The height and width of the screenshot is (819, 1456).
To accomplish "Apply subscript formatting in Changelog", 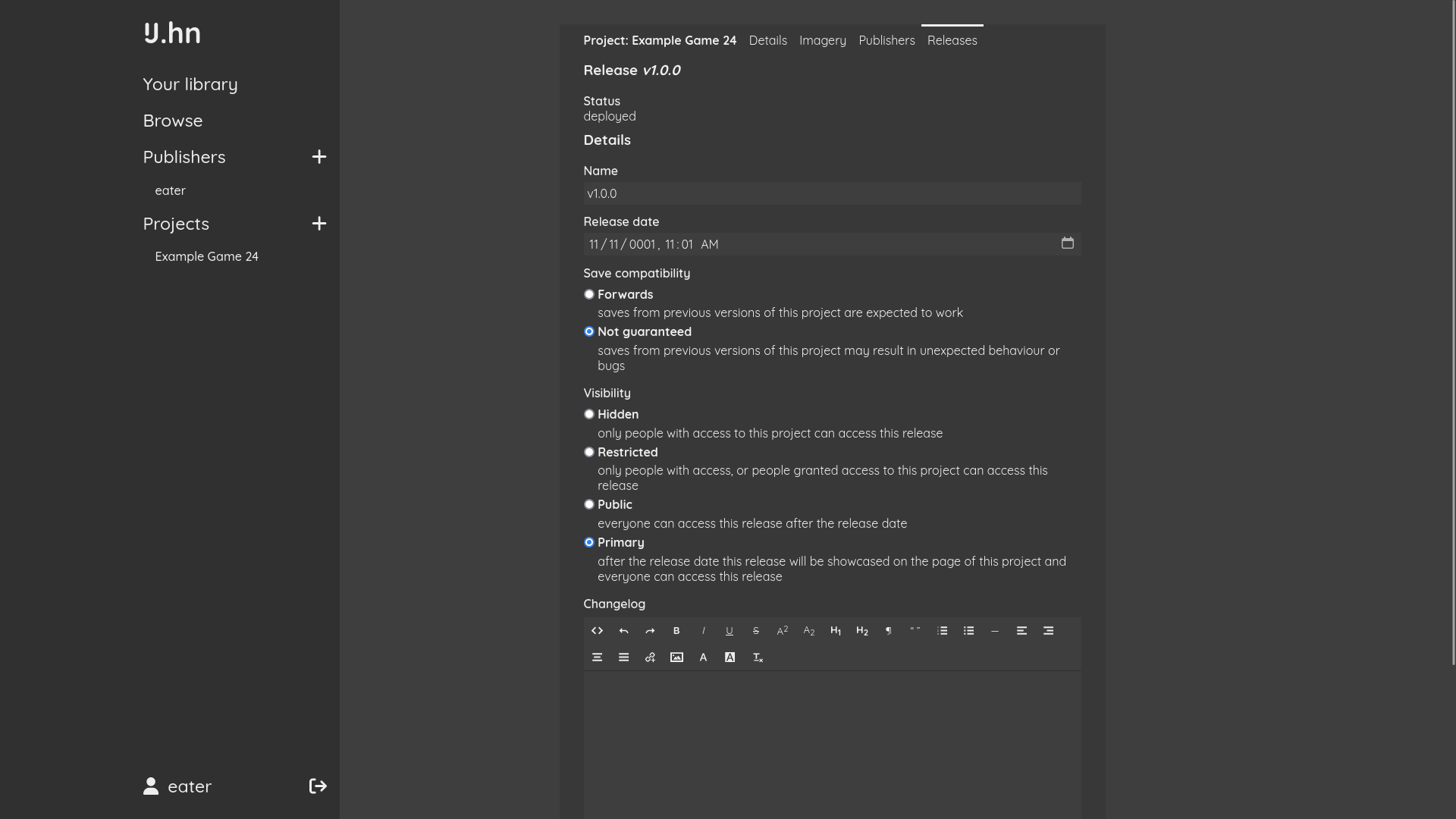I will [809, 631].
